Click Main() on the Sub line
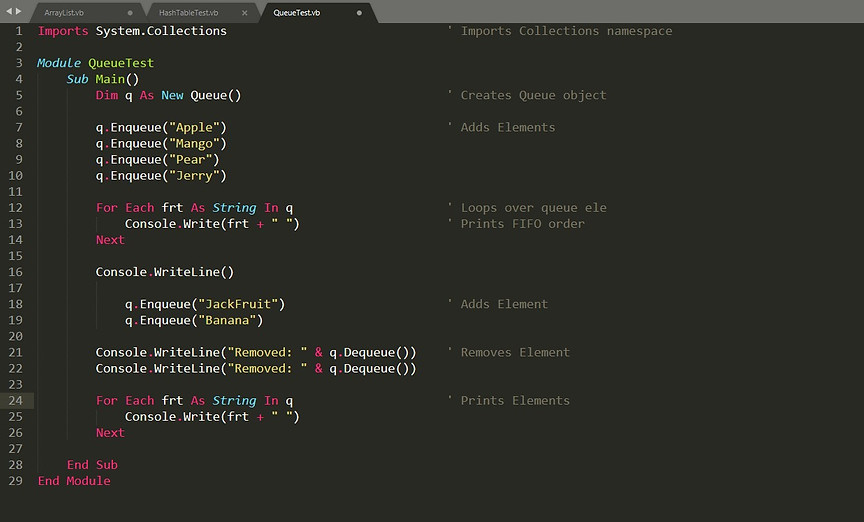This screenshot has width=864, height=522. [x=117, y=79]
